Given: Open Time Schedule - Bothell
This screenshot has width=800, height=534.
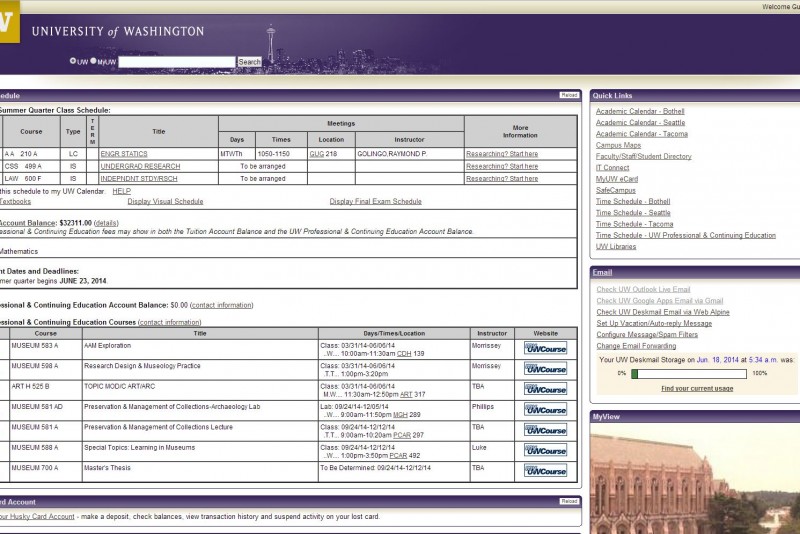Looking at the screenshot, I should (x=633, y=201).
